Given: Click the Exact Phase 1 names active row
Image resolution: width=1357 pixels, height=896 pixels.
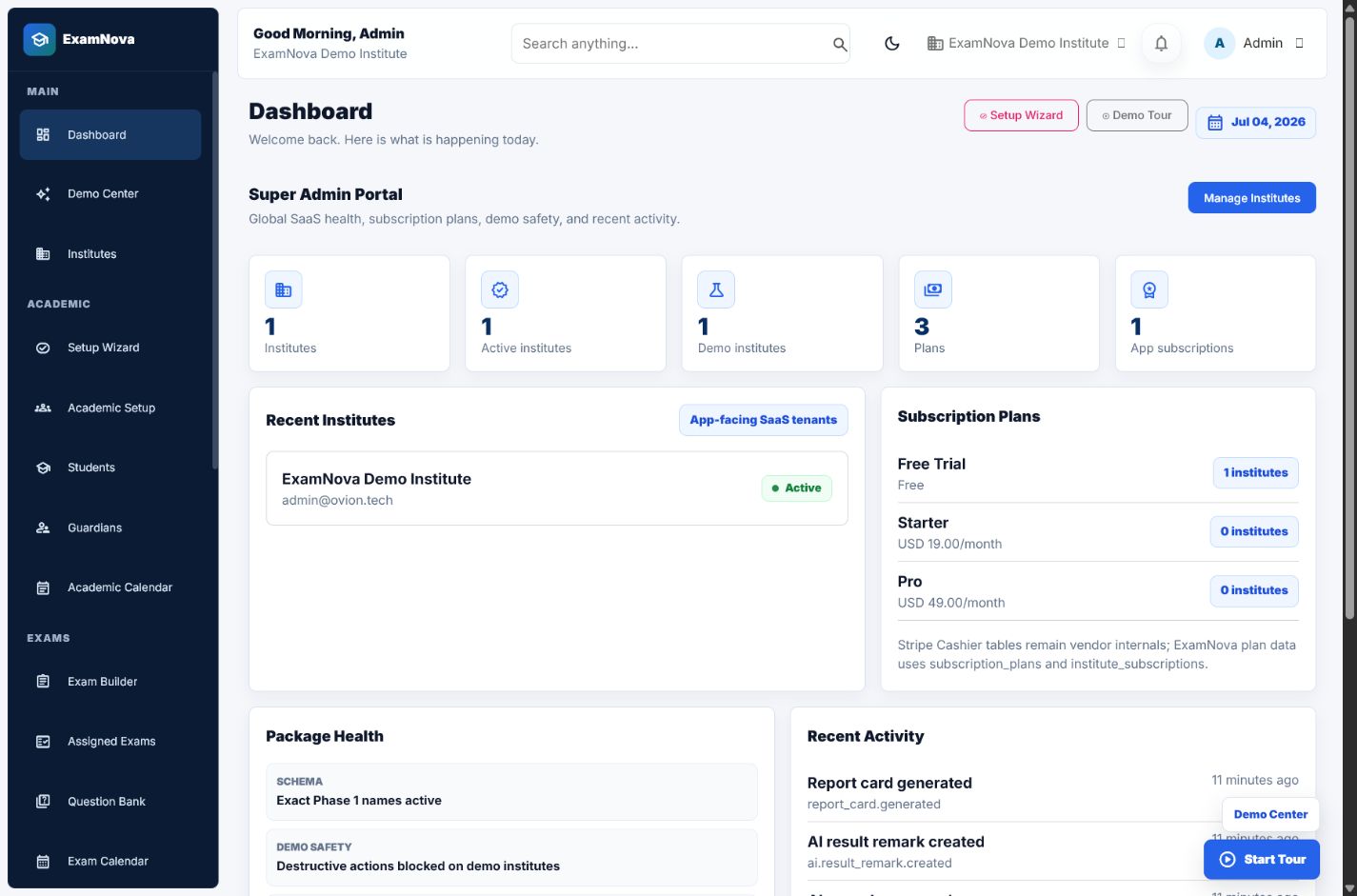Looking at the screenshot, I should tap(512, 792).
